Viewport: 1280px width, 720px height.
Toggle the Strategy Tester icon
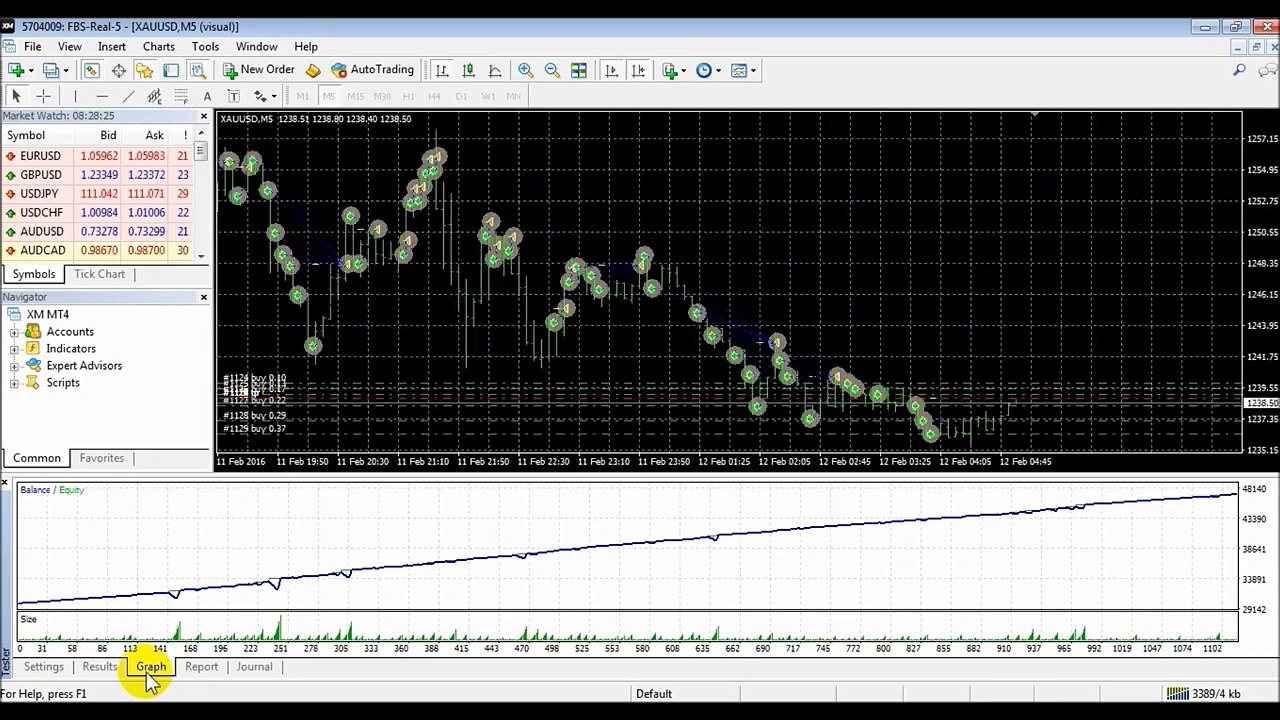coord(198,70)
